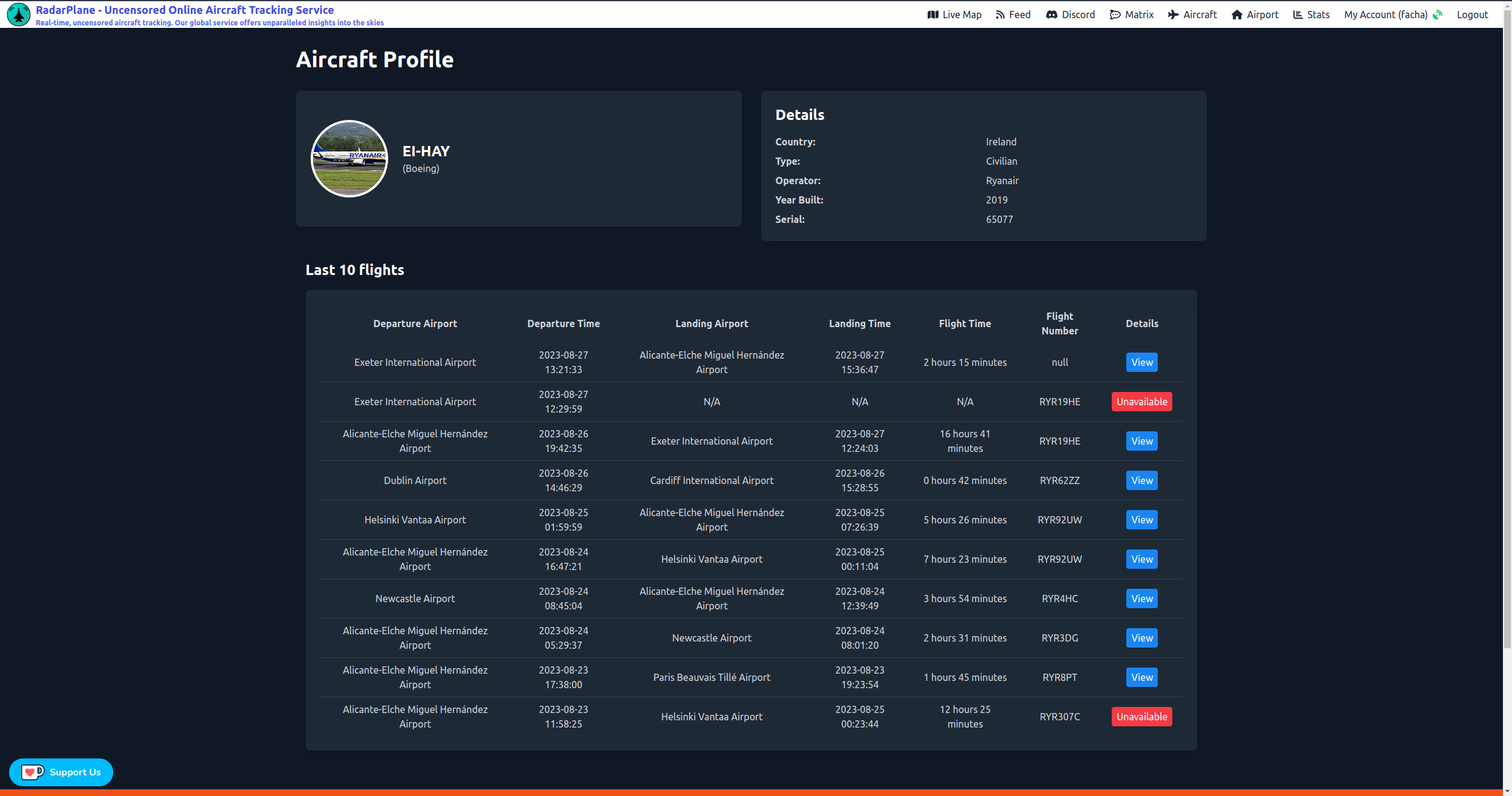
Task: Click the heart cup icon in Support Us
Action: pyautogui.click(x=32, y=772)
